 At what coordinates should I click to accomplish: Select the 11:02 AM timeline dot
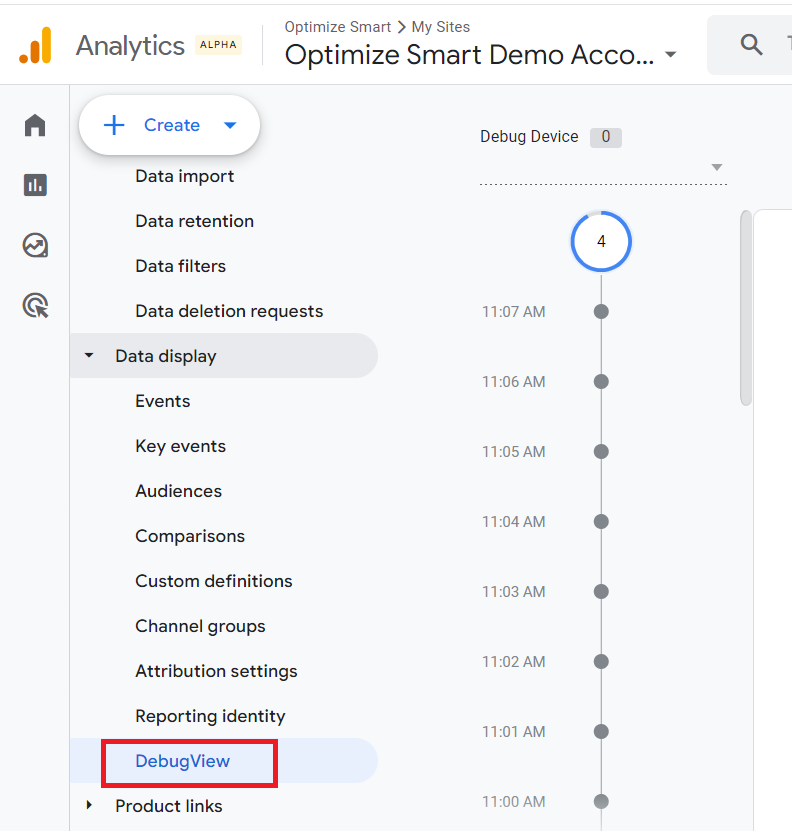click(x=601, y=661)
